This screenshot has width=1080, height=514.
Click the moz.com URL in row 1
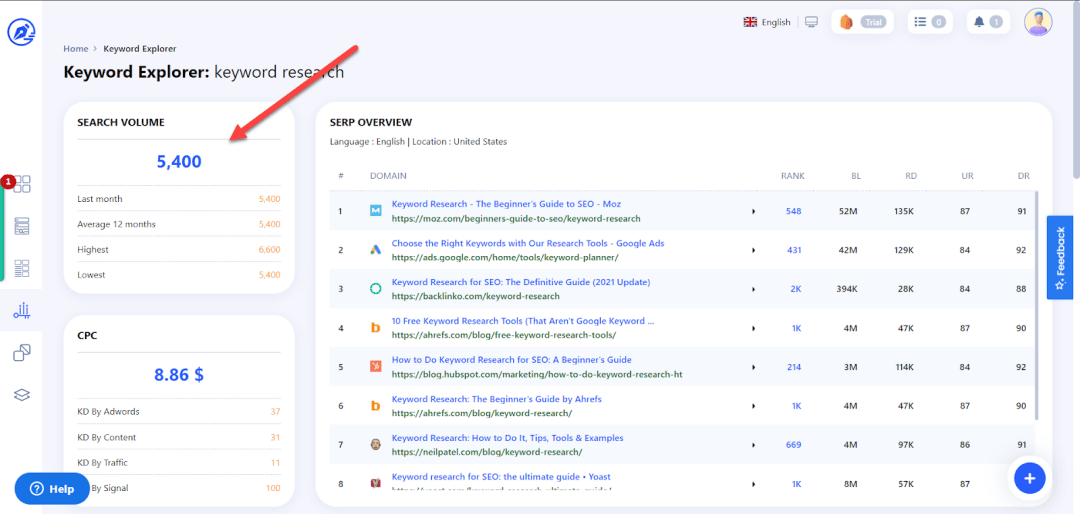click(516, 218)
